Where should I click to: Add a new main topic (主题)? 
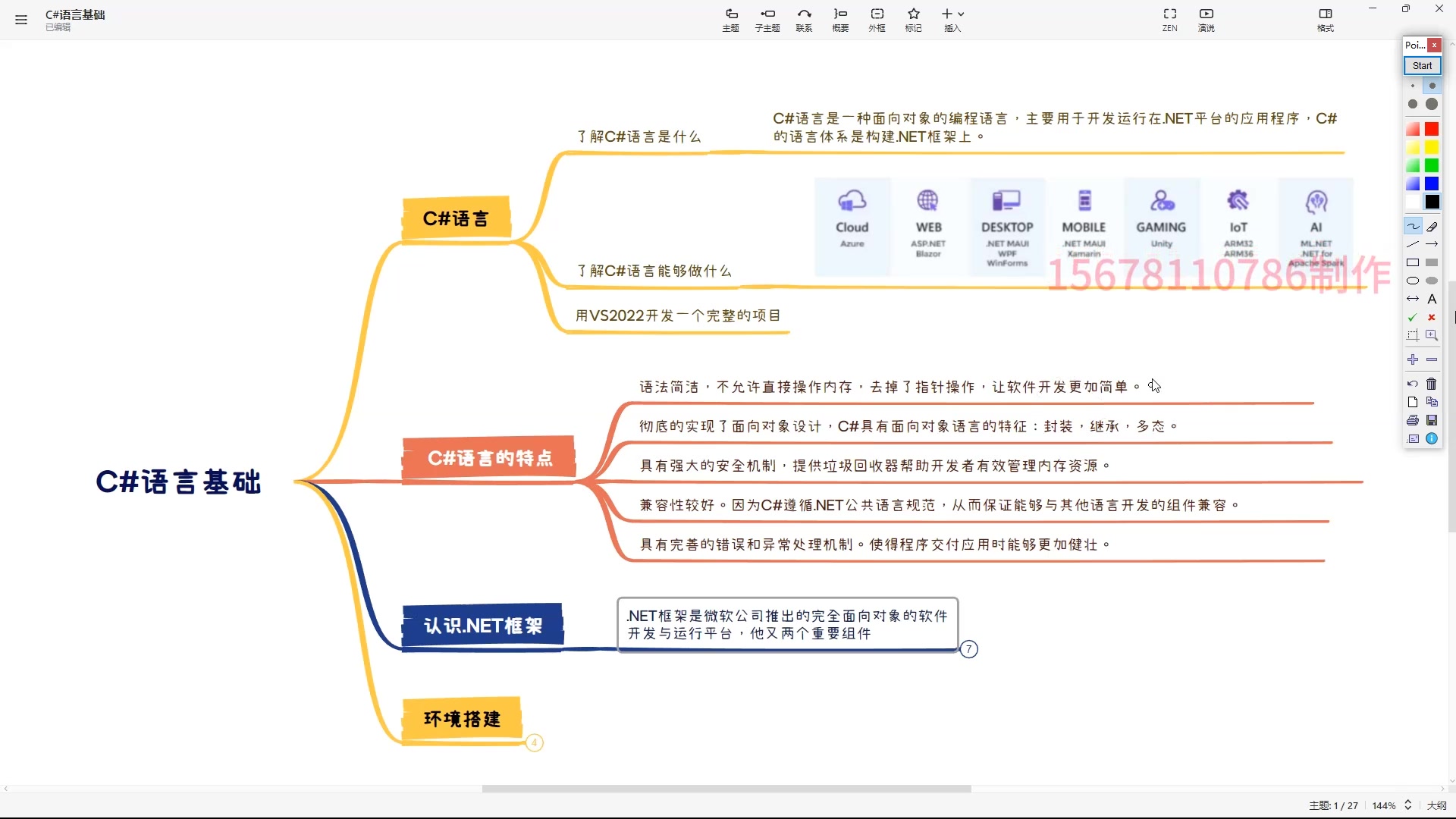pos(731,20)
